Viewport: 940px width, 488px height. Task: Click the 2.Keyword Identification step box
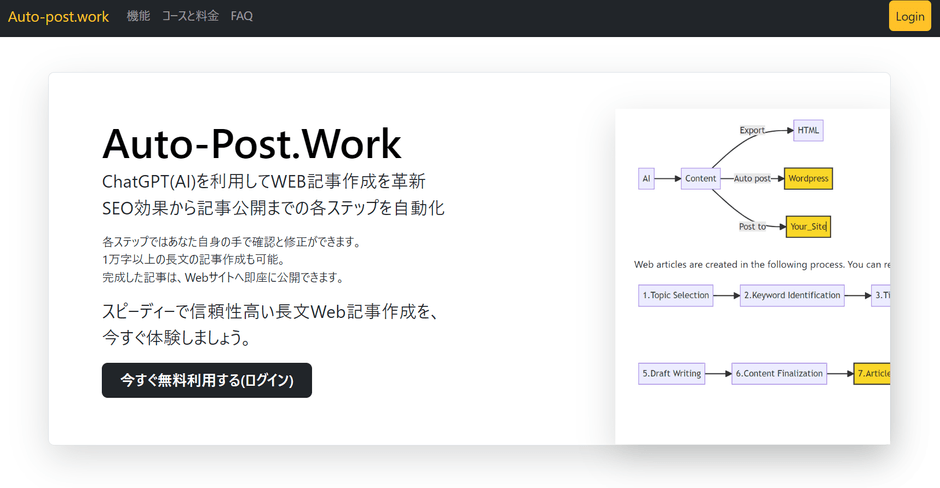[x=792, y=295]
